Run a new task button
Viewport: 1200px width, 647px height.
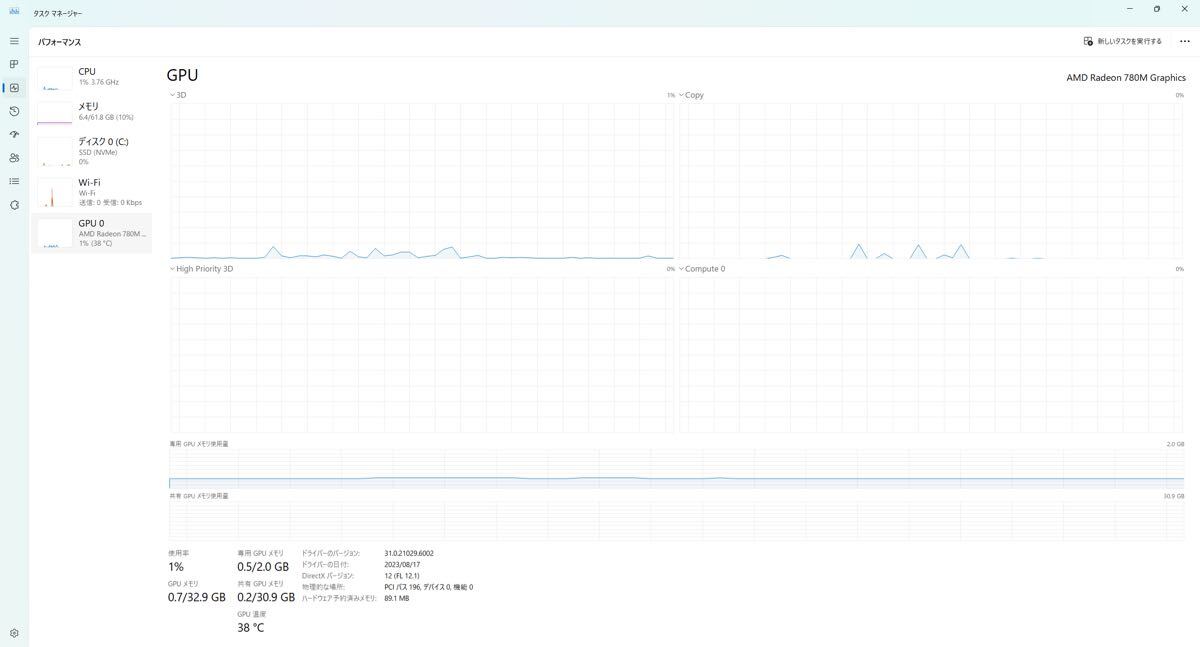pyautogui.click(x=1122, y=41)
